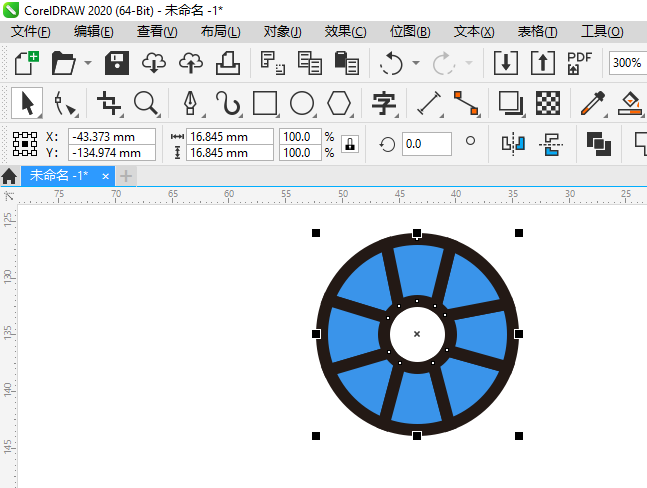Create a new document
This screenshot has width=647, height=488.
(x=26, y=63)
